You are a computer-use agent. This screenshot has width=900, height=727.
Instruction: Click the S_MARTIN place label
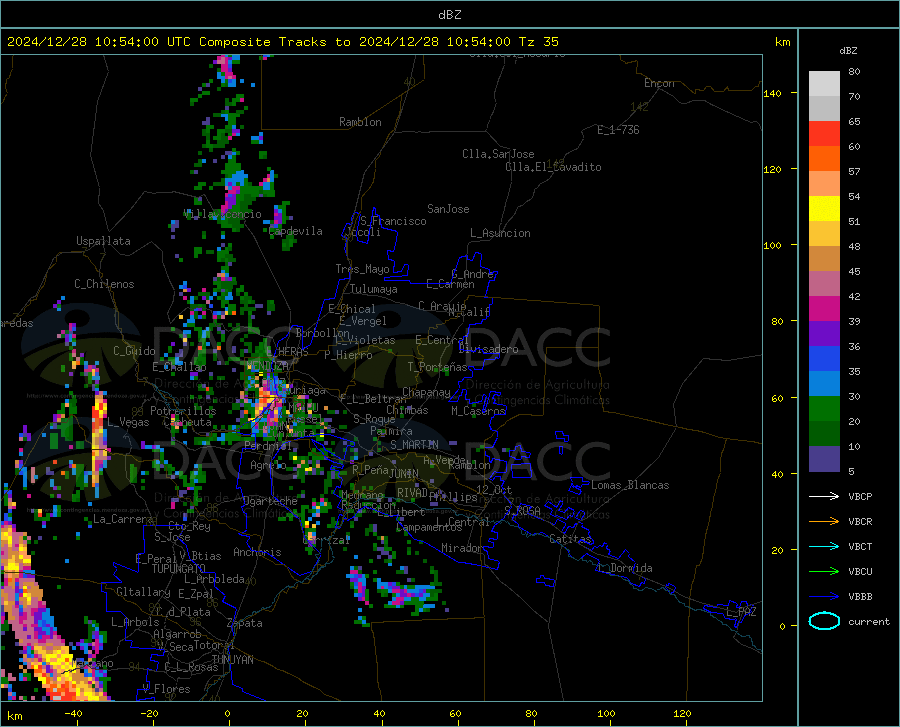click(x=414, y=445)
